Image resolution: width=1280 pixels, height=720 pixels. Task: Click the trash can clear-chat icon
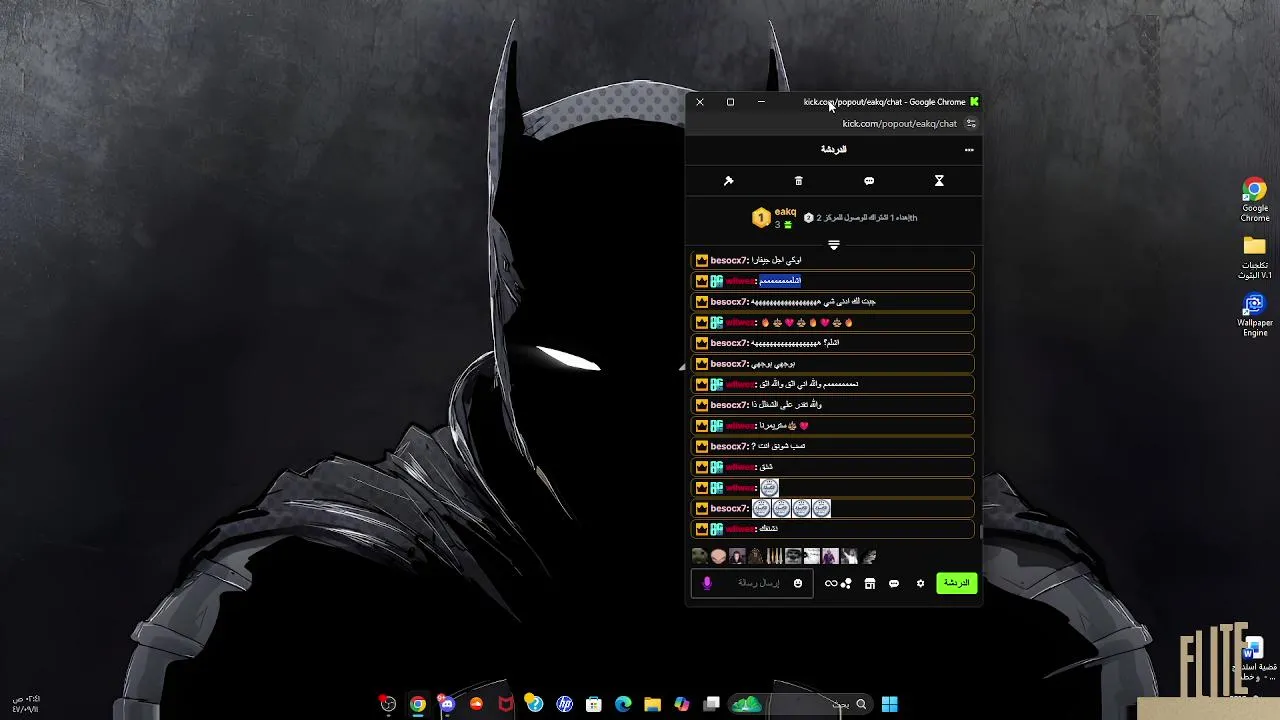point(798,181)
